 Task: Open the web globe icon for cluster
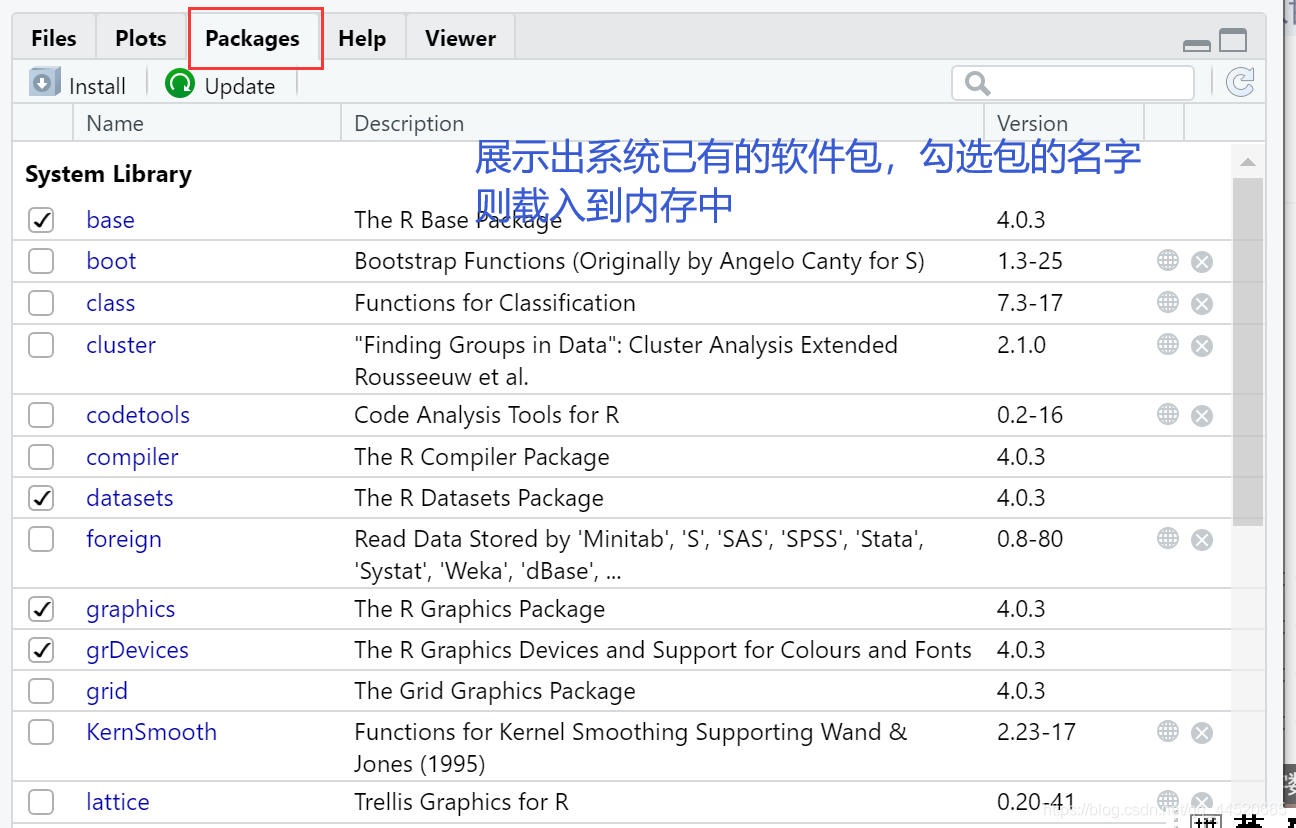(1167, 344)
